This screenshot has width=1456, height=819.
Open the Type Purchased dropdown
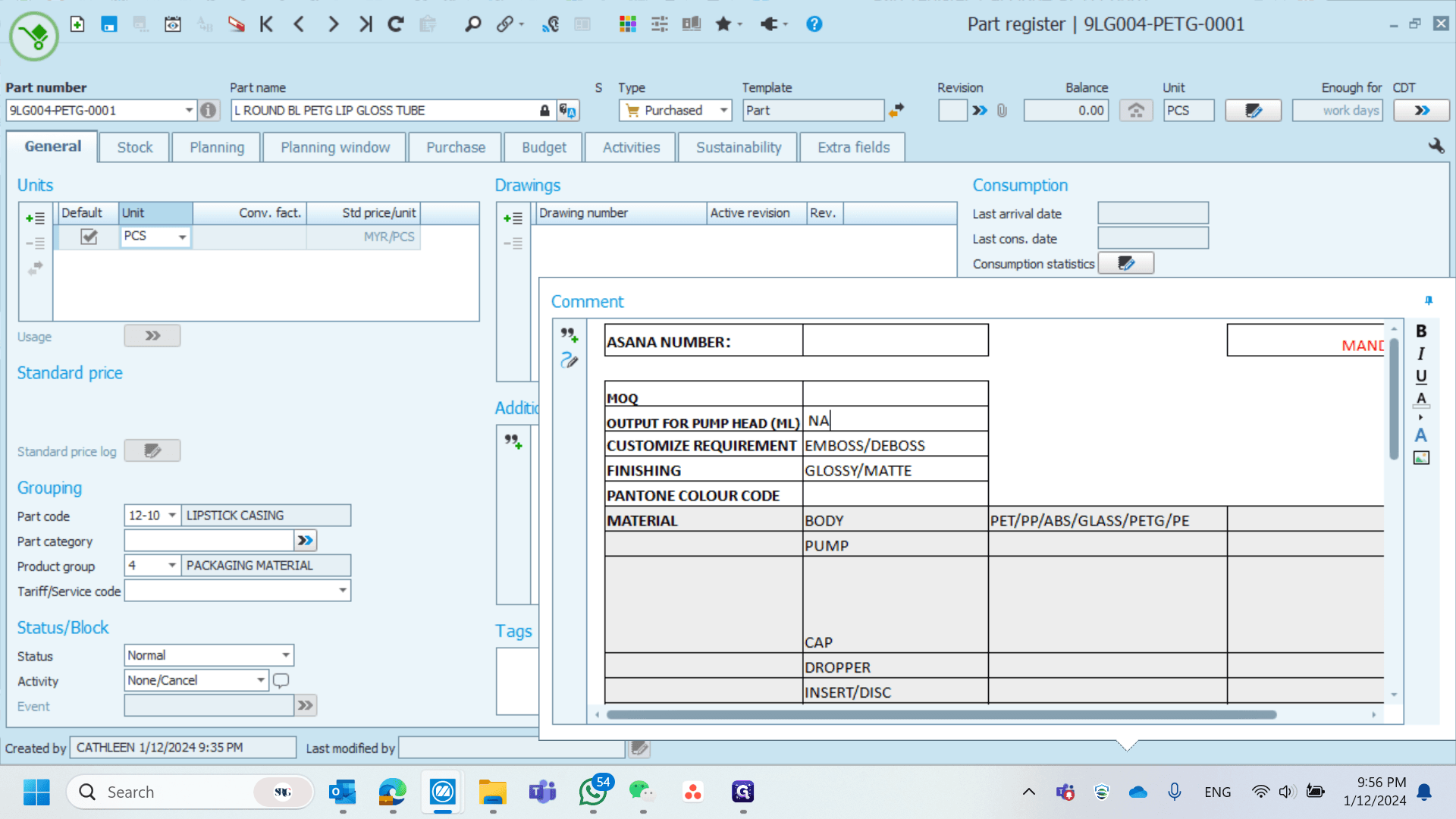coord(723,111)
